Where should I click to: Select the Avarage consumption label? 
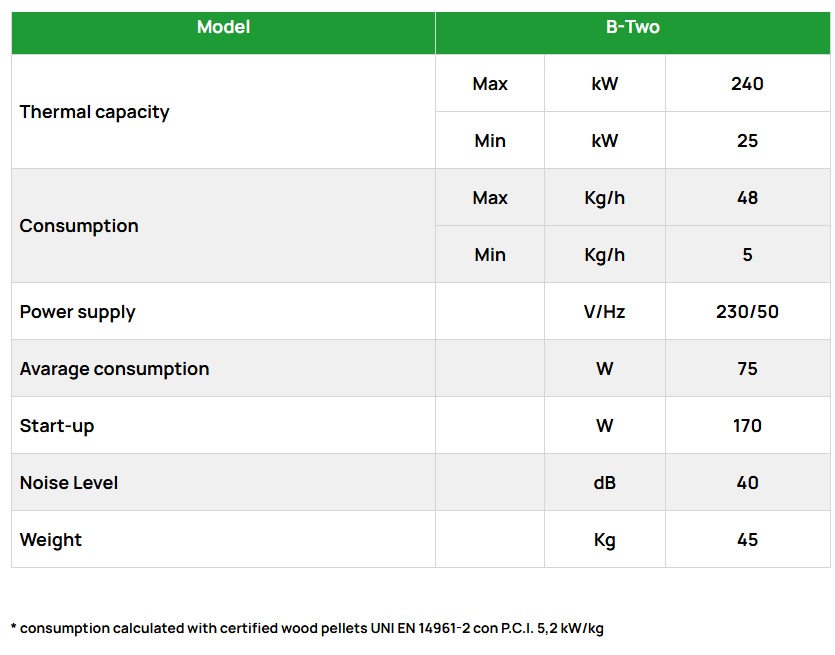(x=115, y=369)
